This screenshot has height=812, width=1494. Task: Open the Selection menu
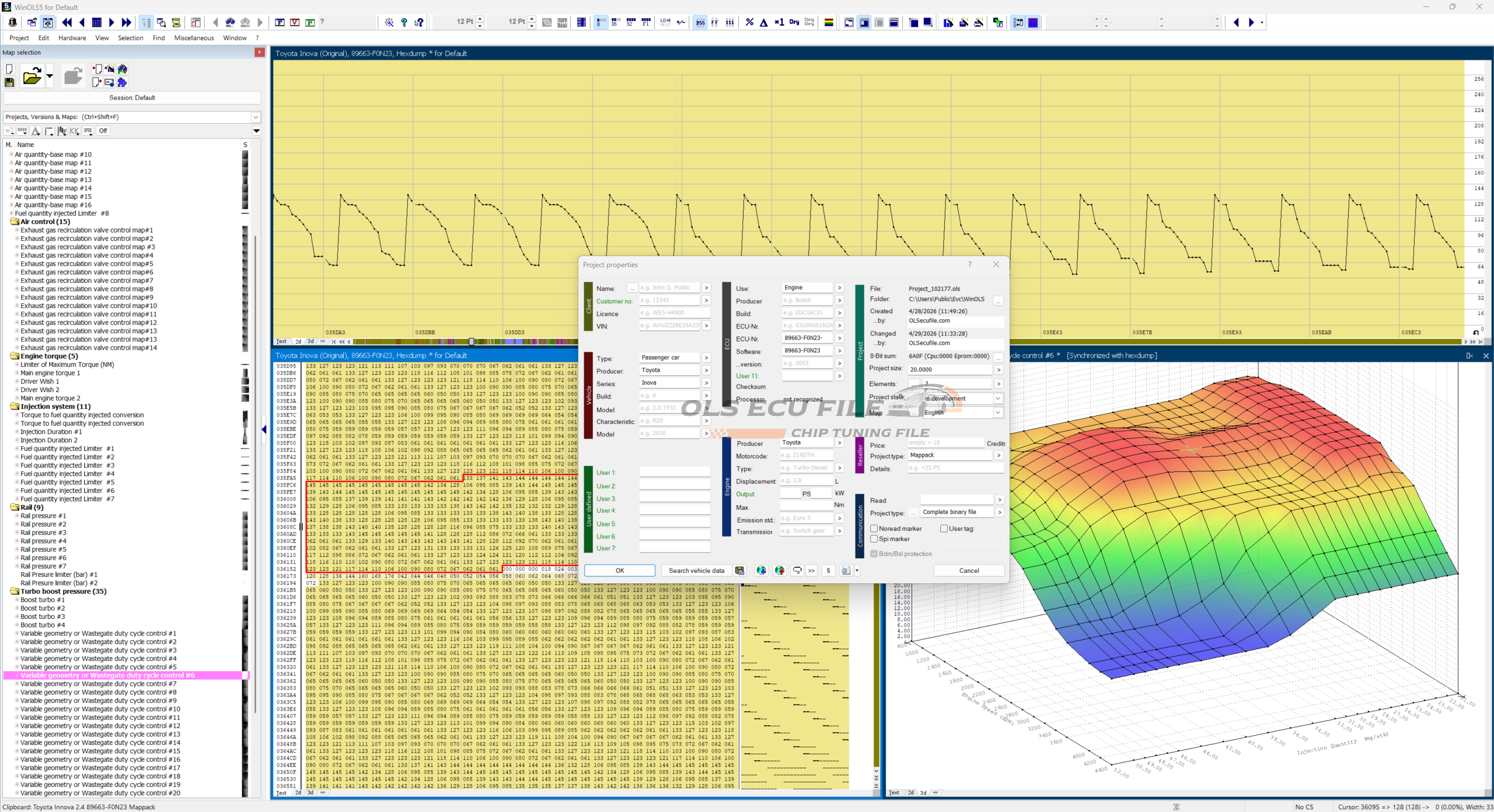pos(131,38)
